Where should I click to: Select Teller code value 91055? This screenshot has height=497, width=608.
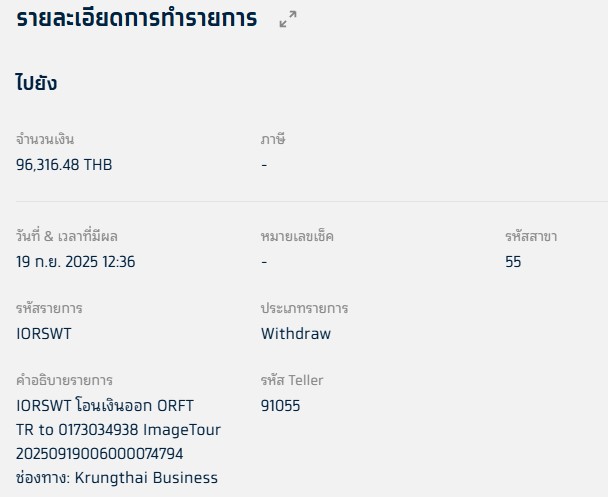coord(281,406)
